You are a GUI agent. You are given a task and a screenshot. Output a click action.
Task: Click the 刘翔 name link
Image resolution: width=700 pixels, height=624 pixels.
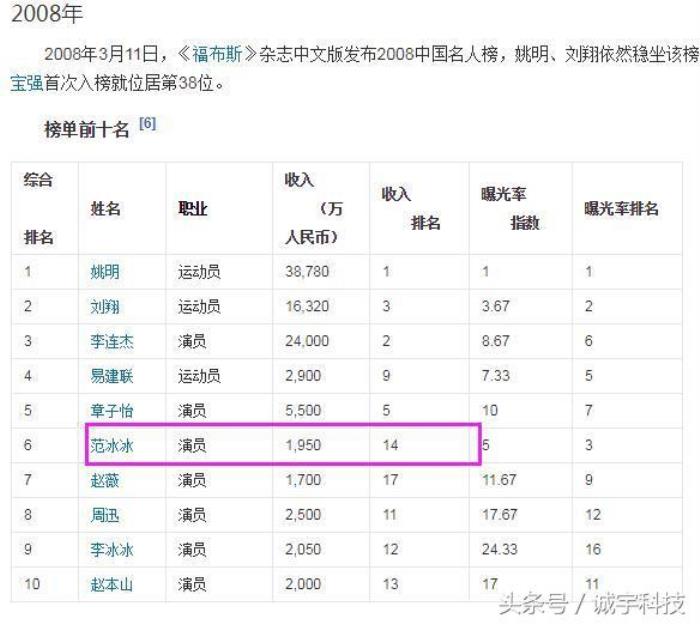pos(104,307)
